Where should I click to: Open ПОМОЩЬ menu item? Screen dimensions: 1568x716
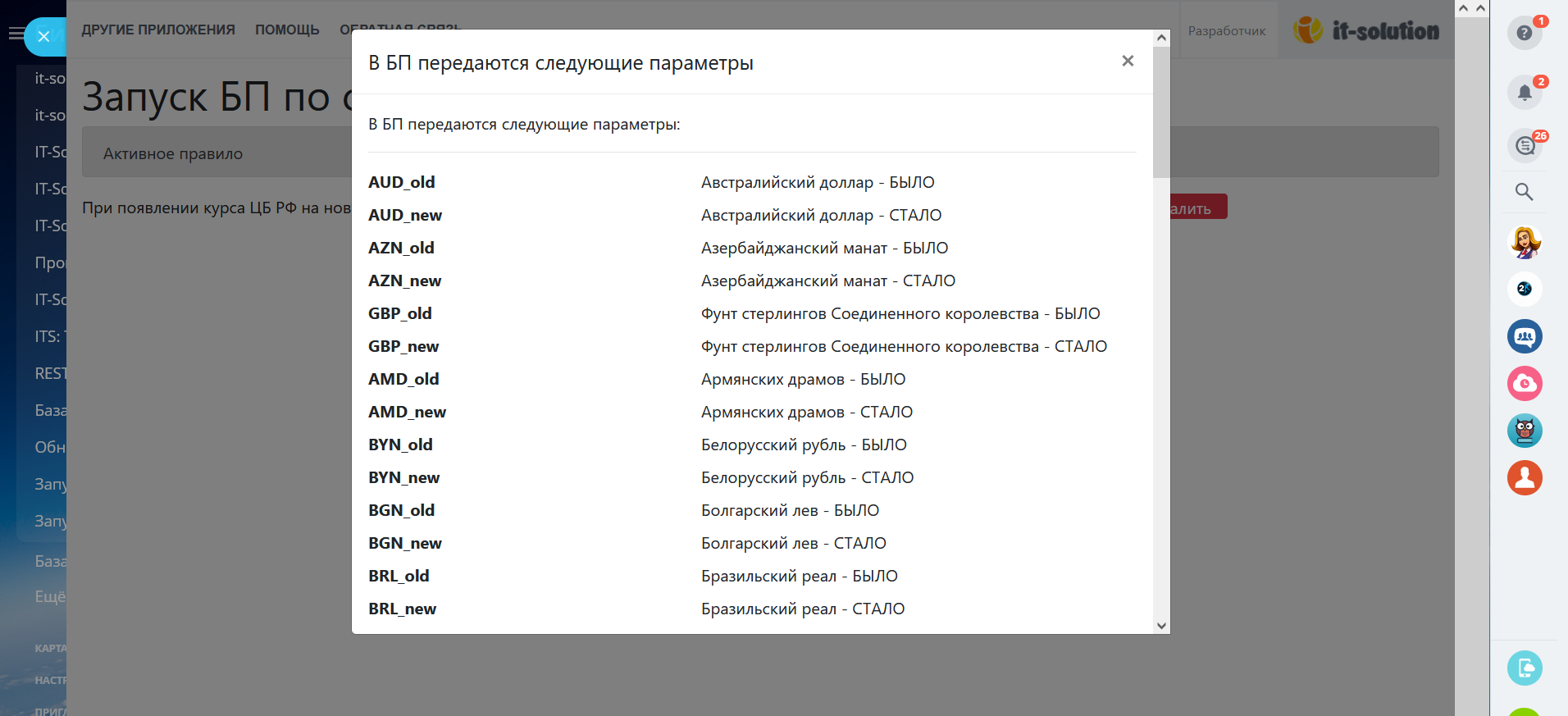coord(287,30)
